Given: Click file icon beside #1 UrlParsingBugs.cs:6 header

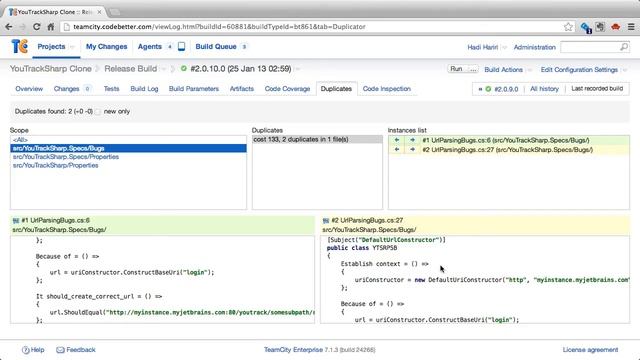Looking at the screenshot, I should pyautogui.click(x=16, y=220).
